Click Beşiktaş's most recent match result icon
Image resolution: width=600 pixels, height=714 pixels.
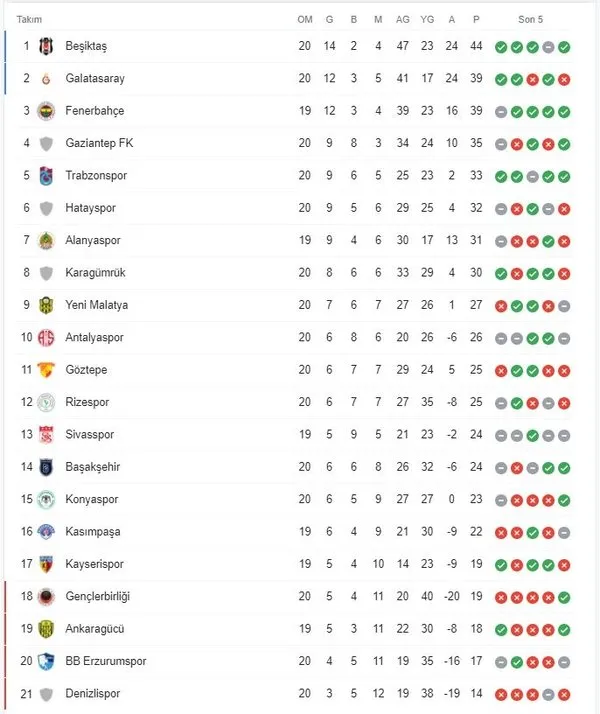click(x=565, y=46)
